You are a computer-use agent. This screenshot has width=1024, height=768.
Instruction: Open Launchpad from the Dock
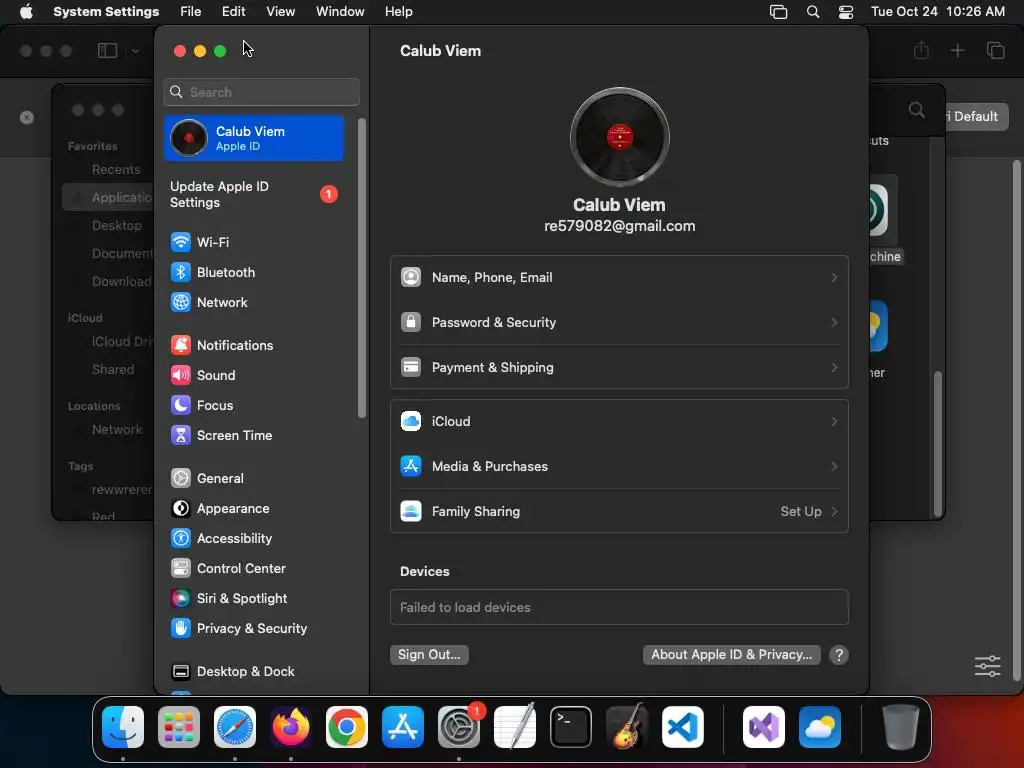pyautogui.click(x=179, y=727)
